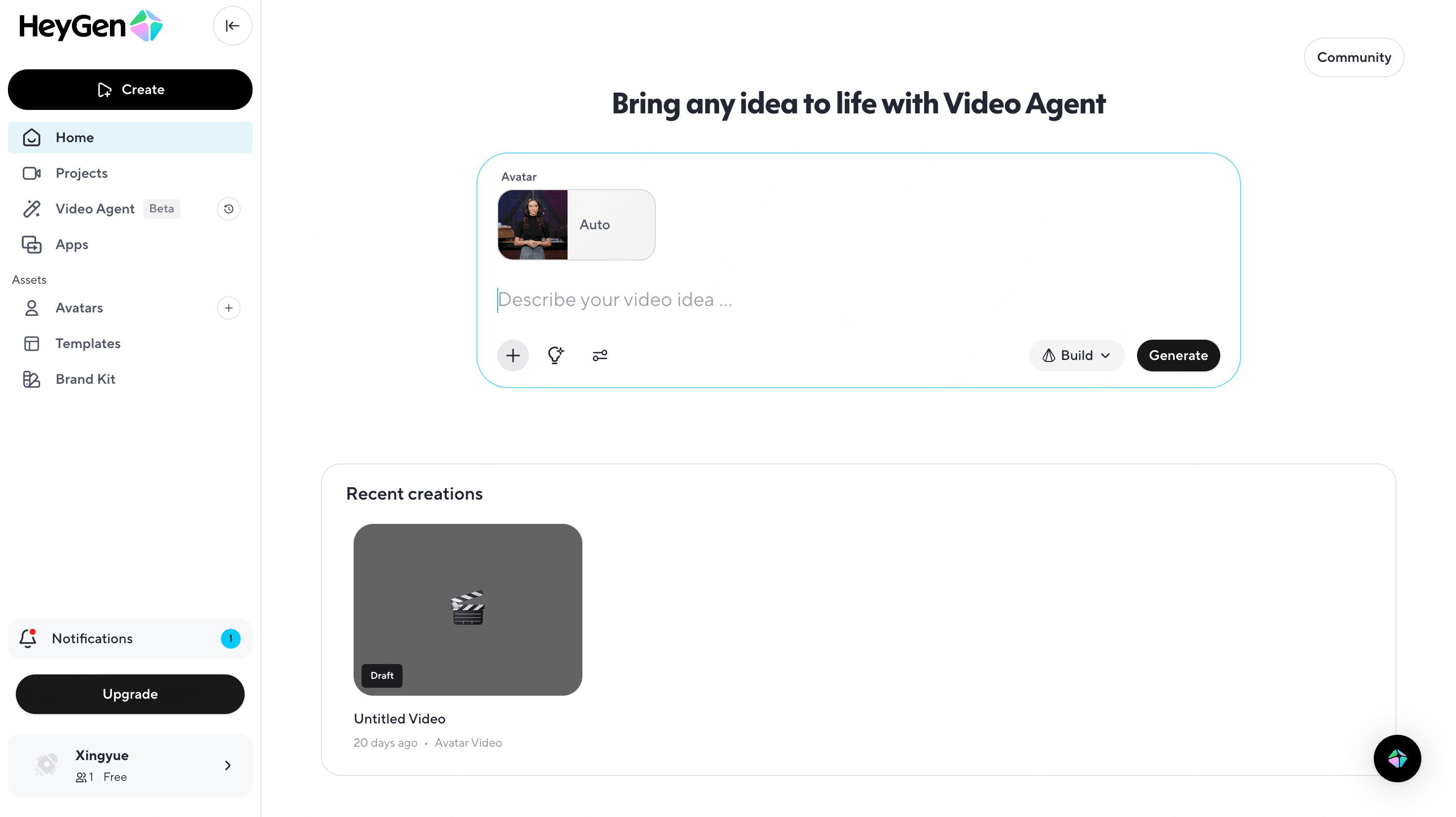Click the HeyGen logo

click(x=91, y=26)
